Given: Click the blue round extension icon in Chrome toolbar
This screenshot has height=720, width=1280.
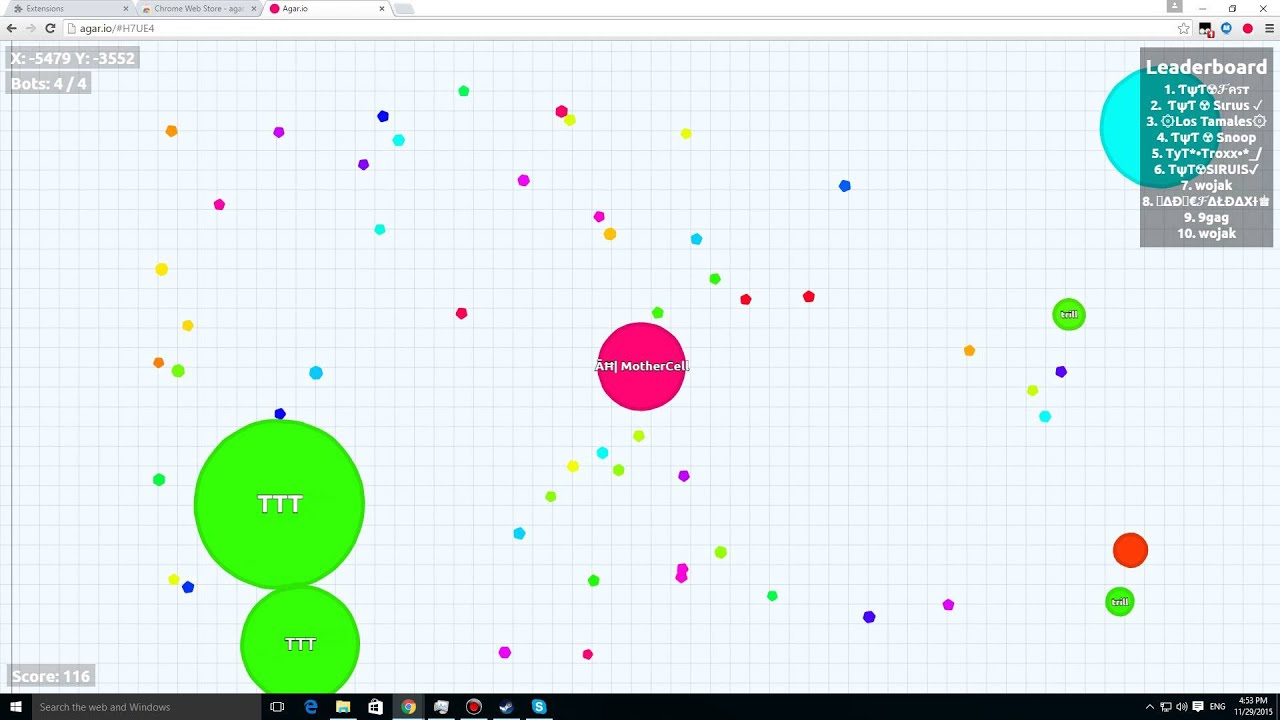Looking at the screenshot, I should pos(1226,28).
